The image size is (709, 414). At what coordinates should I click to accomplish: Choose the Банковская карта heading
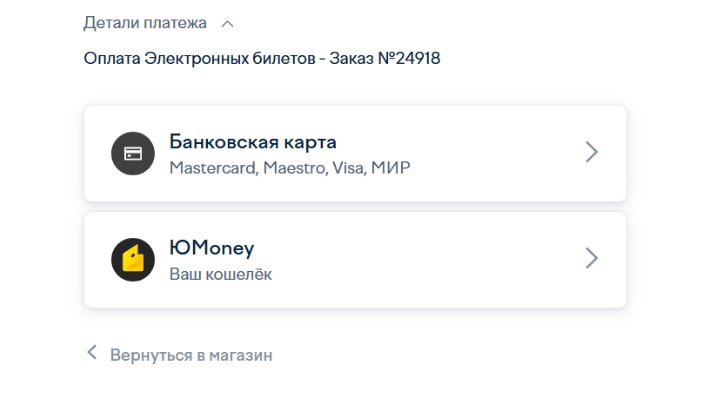pos(252,141)
